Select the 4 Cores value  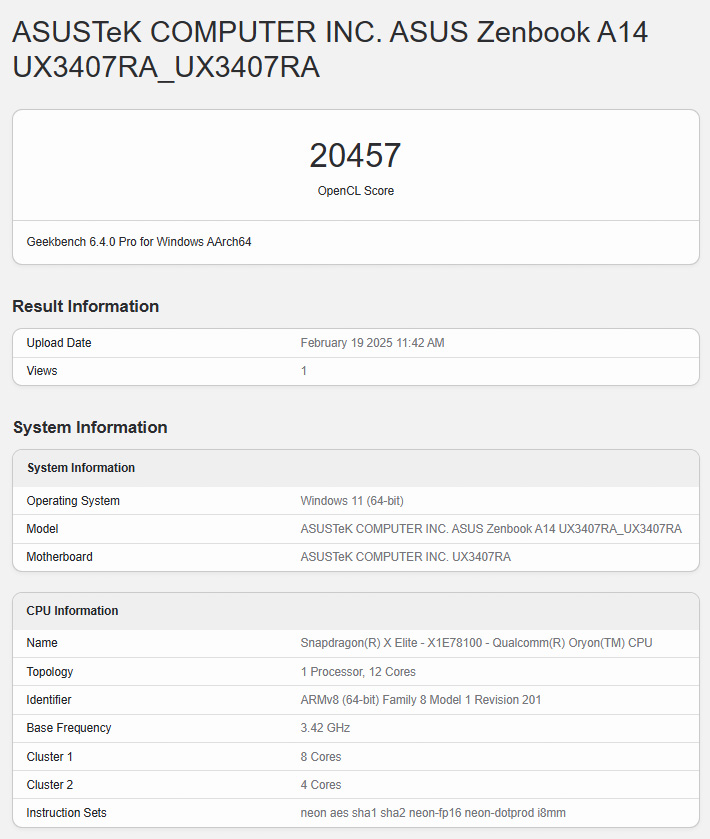click(321, 785)
